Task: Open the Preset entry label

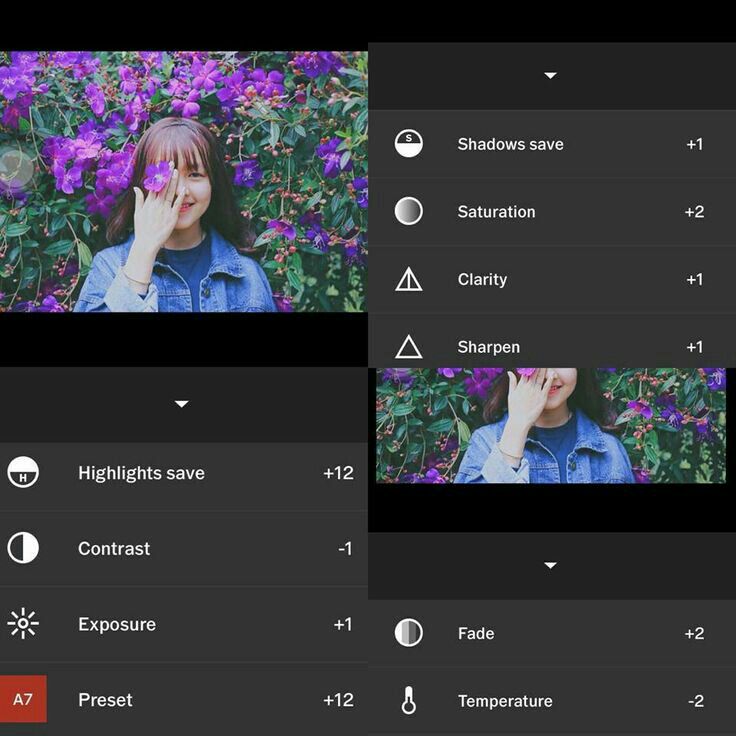Action: coord(105,700)
